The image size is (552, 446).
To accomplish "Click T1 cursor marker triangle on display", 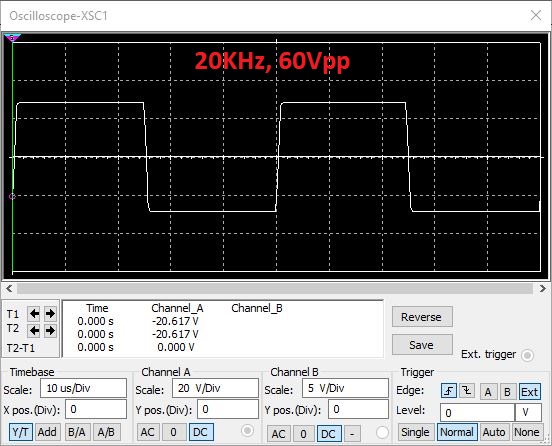I will tap(12, 38).
